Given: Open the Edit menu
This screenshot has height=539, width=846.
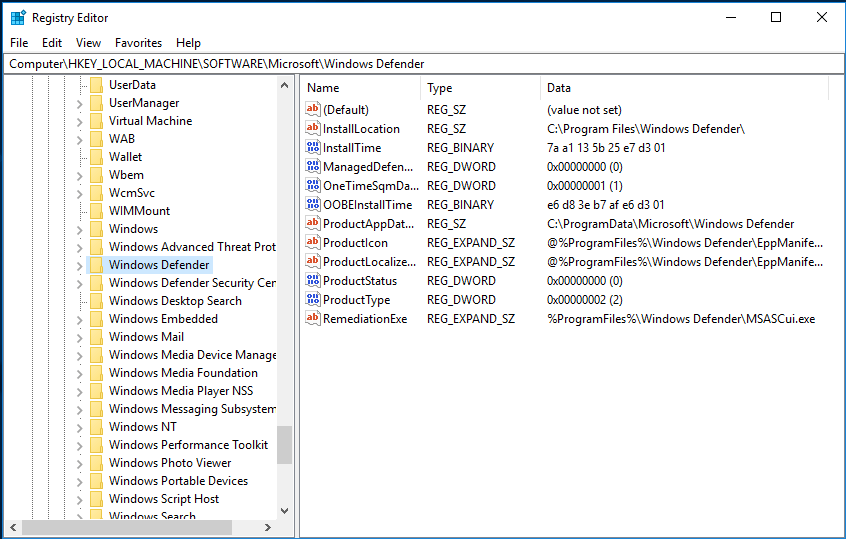Looking at the screenshot, I should [x=52, y=43].
